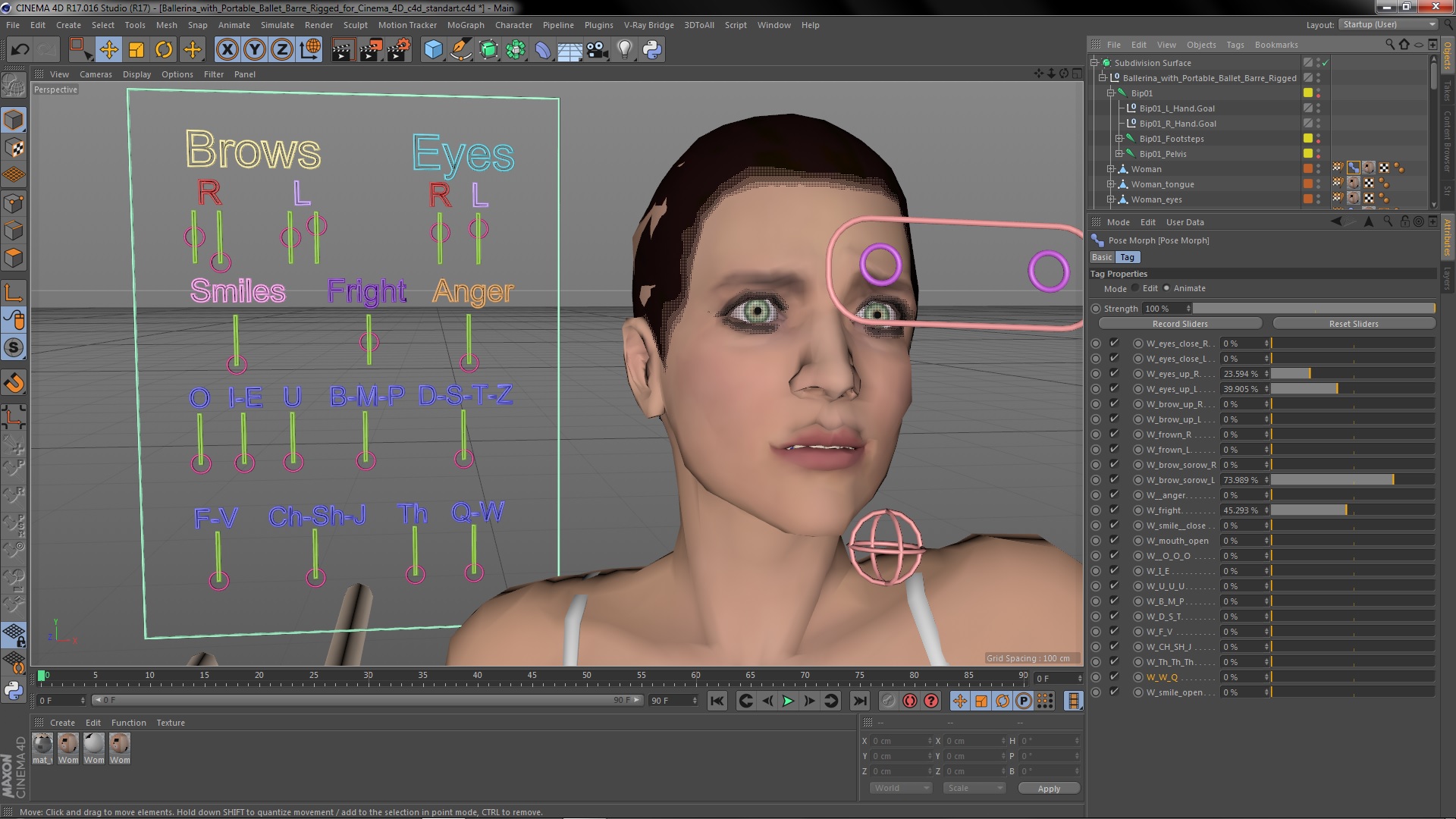
Task: Expand the Bip01_Pelvis node
Action: [1119, 154]
